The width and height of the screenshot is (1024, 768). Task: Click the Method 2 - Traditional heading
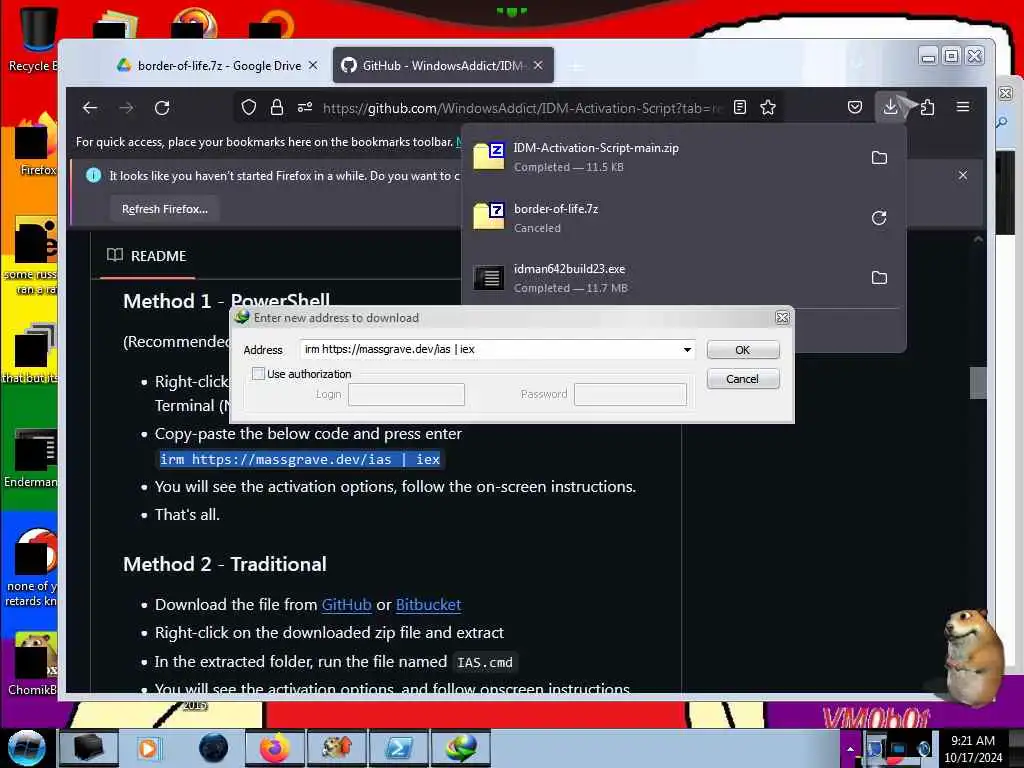coord(225,564)
